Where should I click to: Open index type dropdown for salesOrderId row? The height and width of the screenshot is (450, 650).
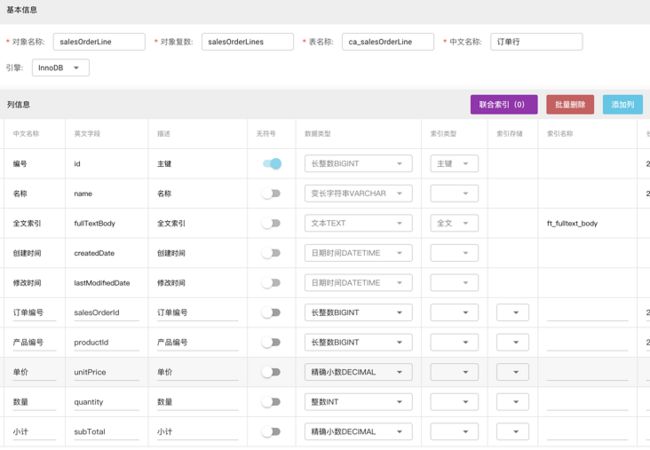(454, 313)
